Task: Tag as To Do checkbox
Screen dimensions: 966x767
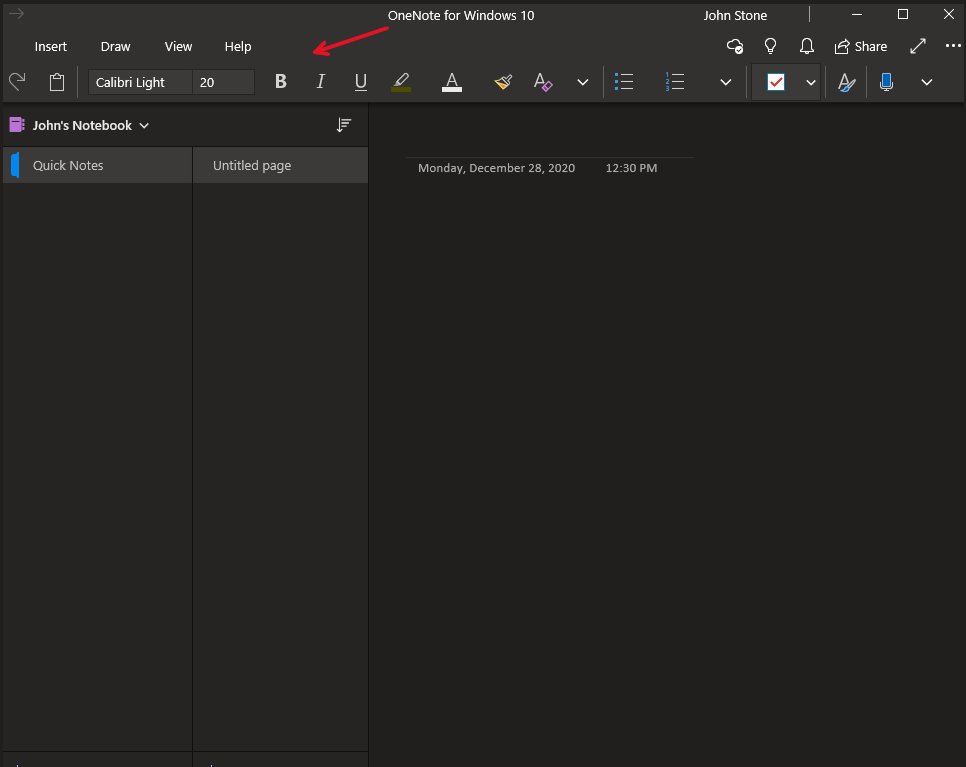Action: coord(776,82)
